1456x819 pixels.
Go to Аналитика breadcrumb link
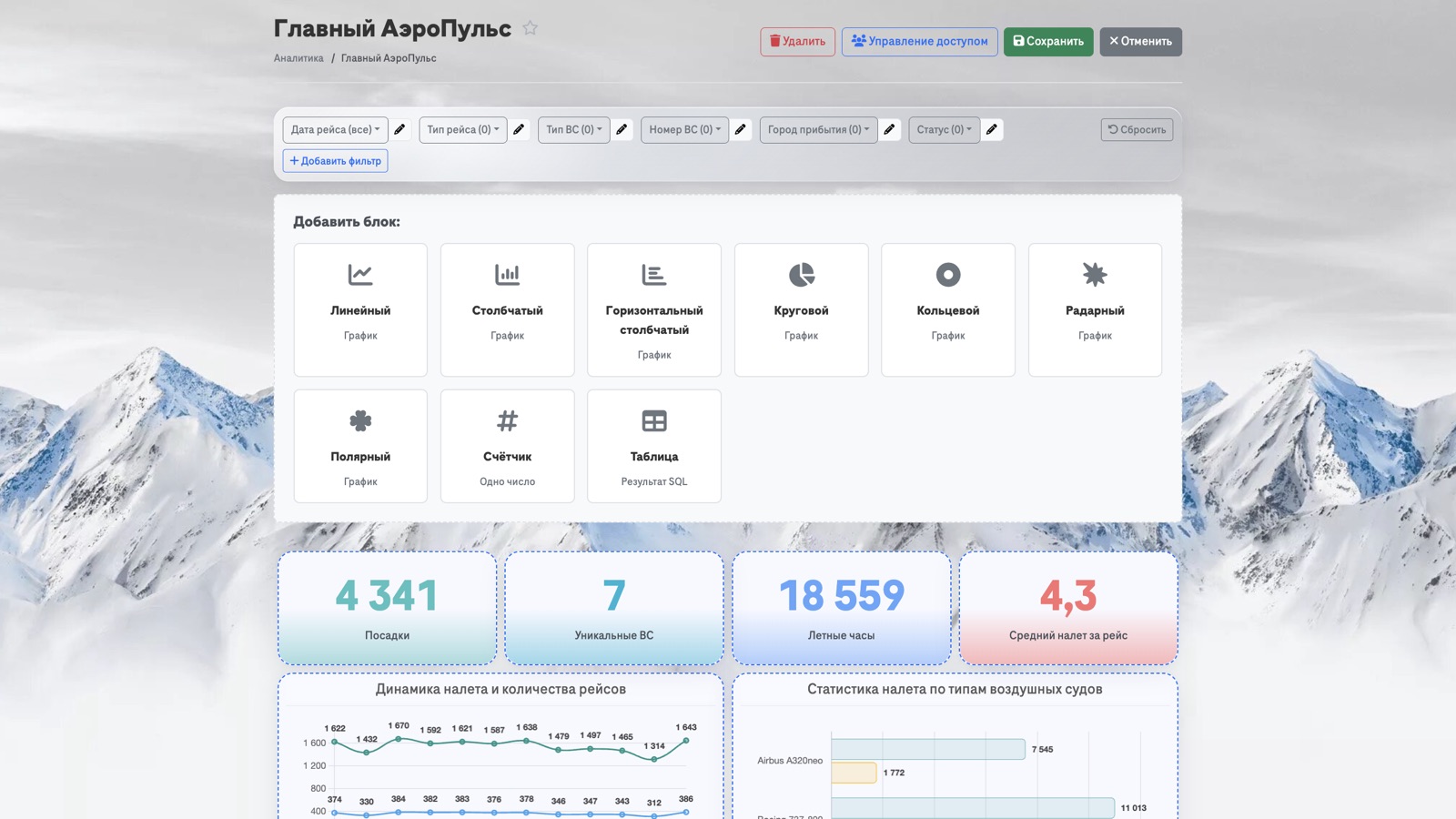pyautogui.click(x=298, y=58)
